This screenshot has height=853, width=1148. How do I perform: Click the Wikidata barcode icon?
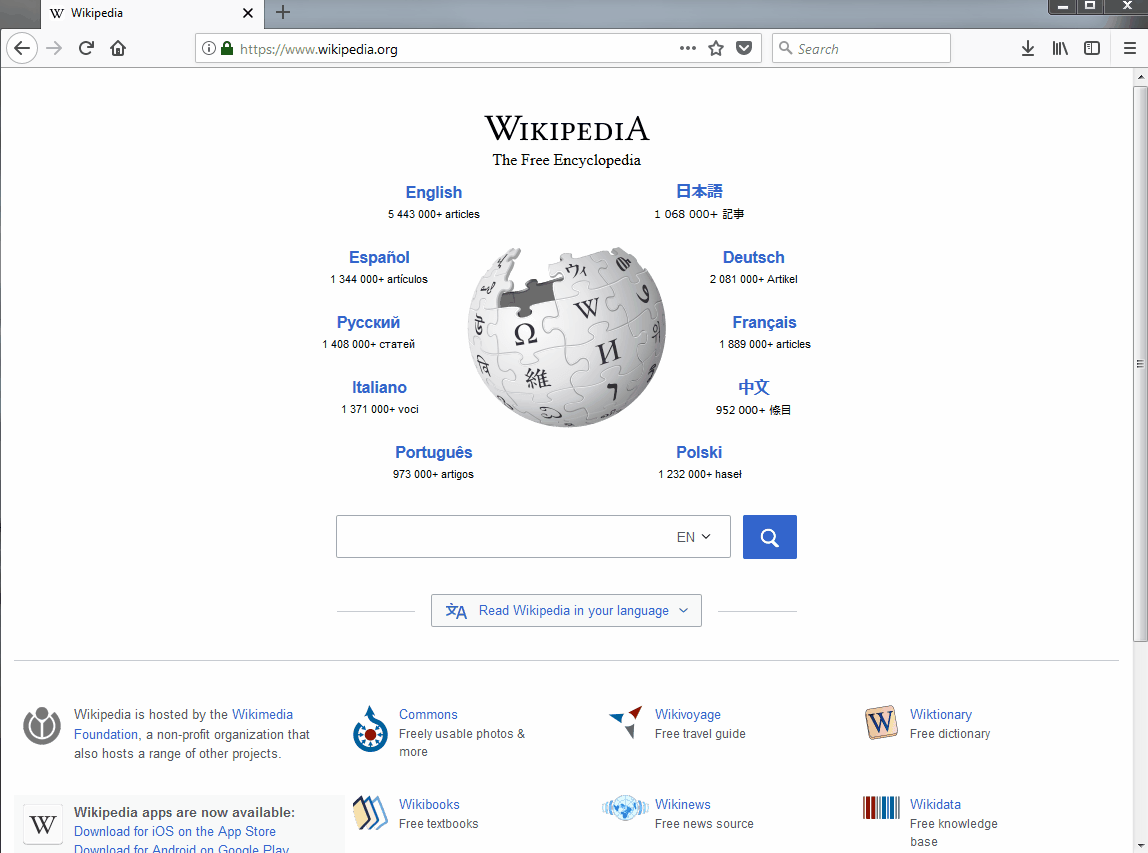pyautogui.click(x=881, y=808)
